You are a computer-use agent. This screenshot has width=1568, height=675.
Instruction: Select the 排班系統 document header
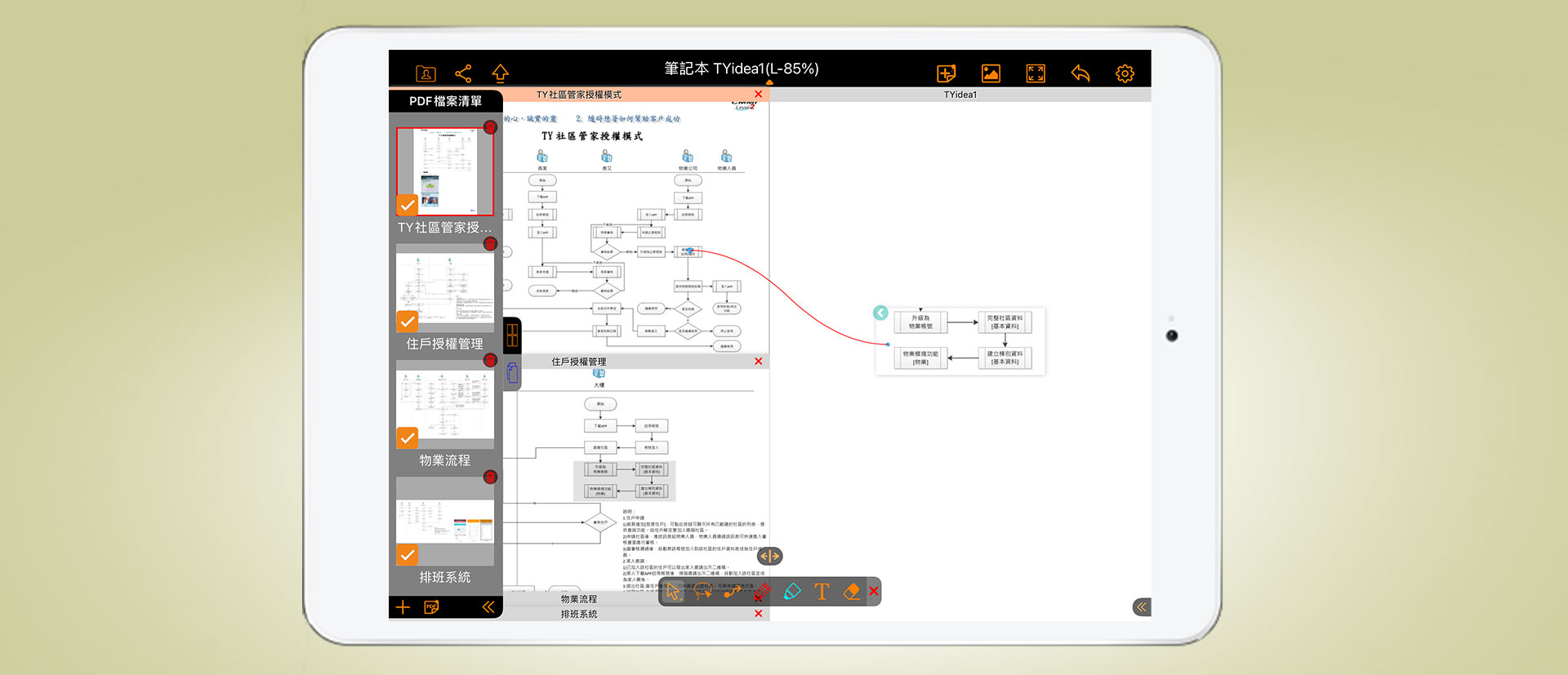pos(579,614)
